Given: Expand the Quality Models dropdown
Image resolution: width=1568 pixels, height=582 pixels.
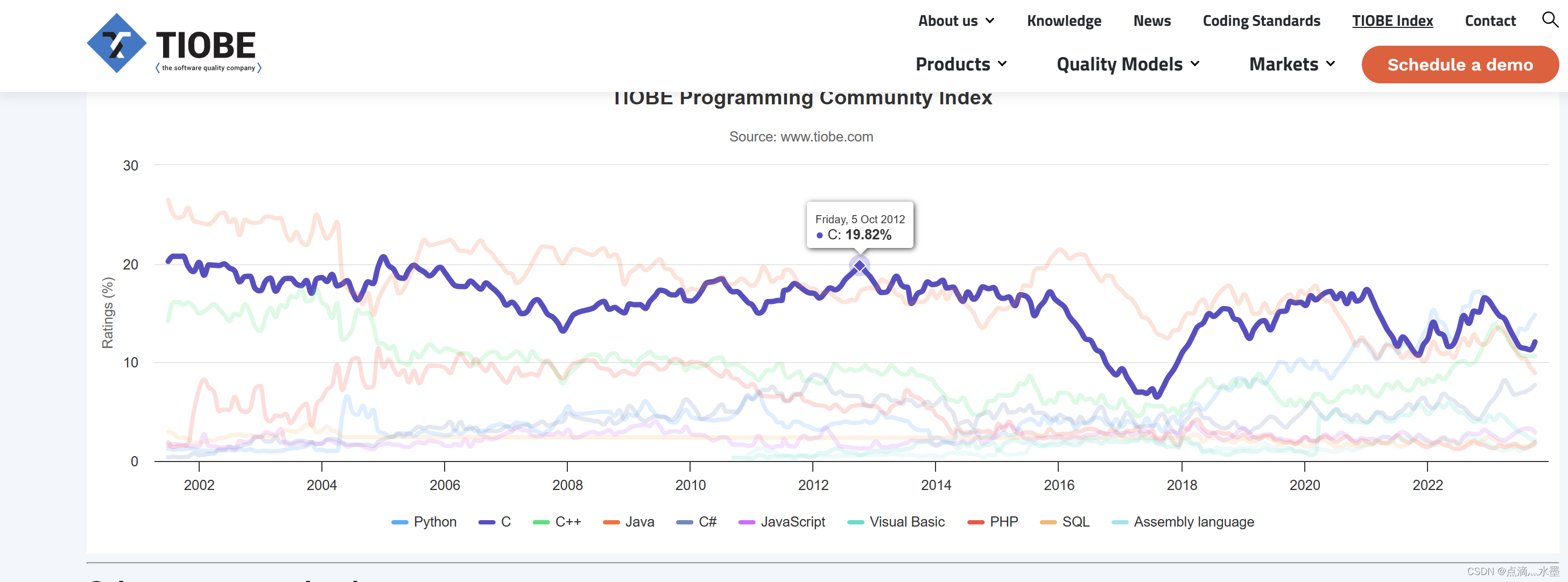Looking at the screenshot, I should coord(1128,64).
